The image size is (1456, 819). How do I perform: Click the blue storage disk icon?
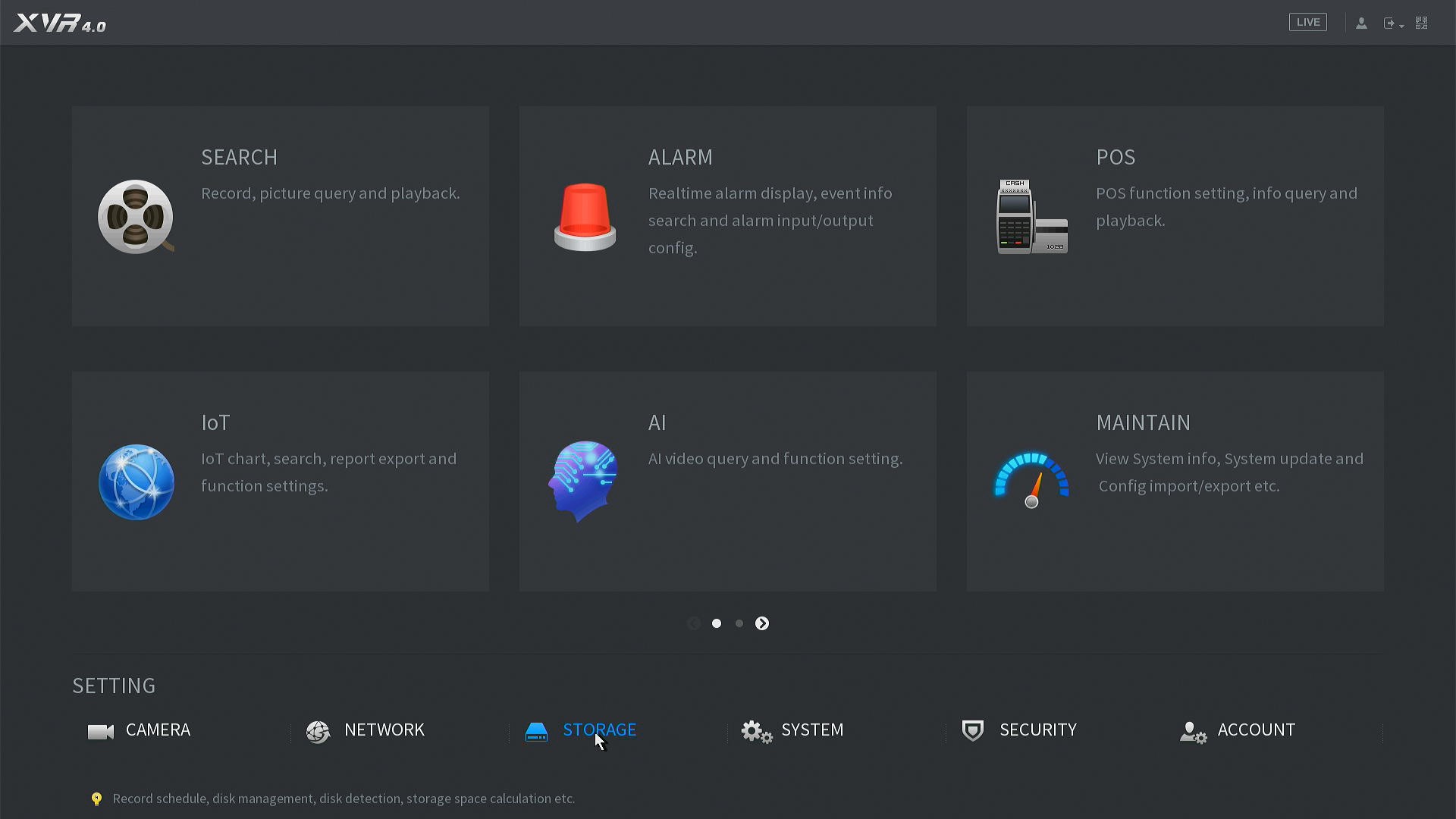[536, 732]
